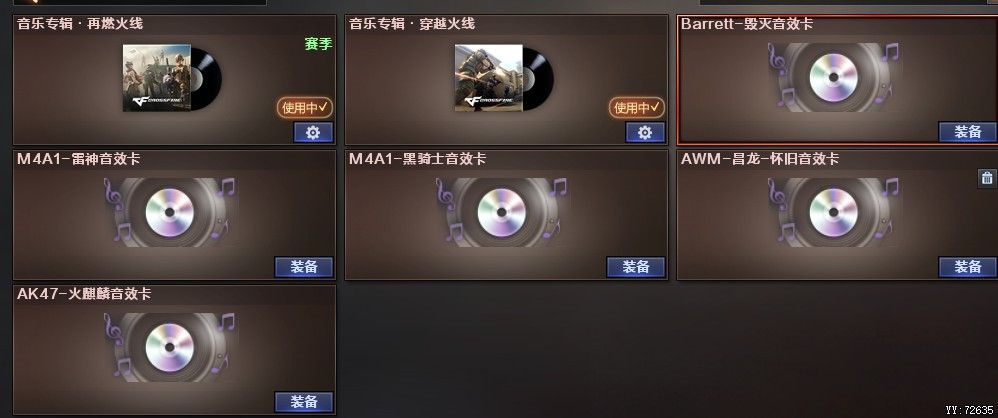This screenshot has width=998, height=418.
Task: Open gear settings for 再燃火线 album
Action: coord(313,132)
